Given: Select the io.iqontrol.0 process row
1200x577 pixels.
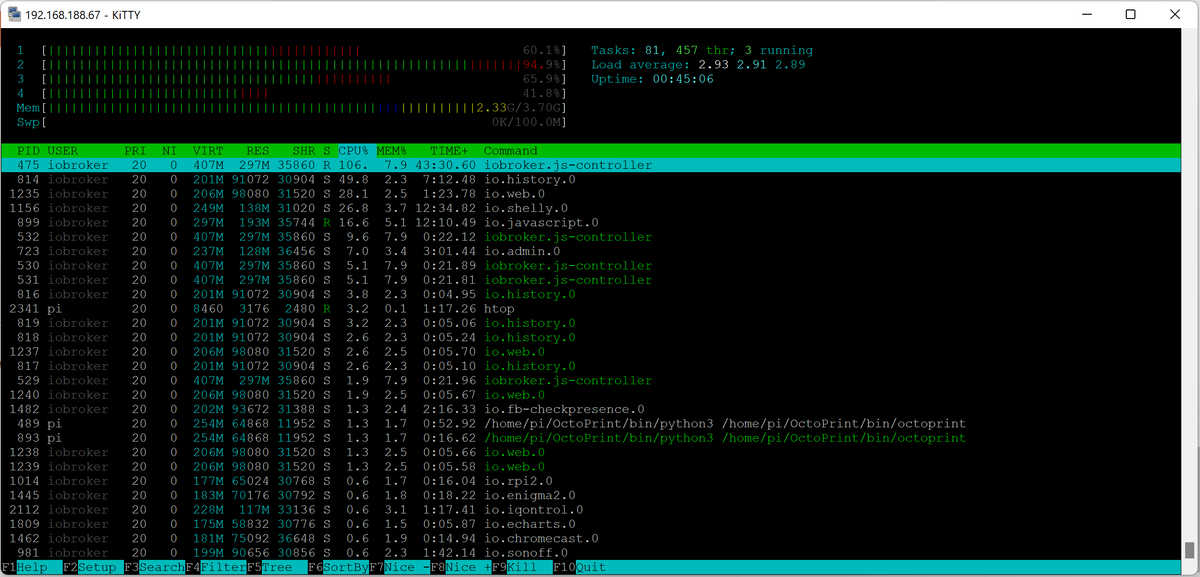Looking at the screenshot, I should pos(591,510).
